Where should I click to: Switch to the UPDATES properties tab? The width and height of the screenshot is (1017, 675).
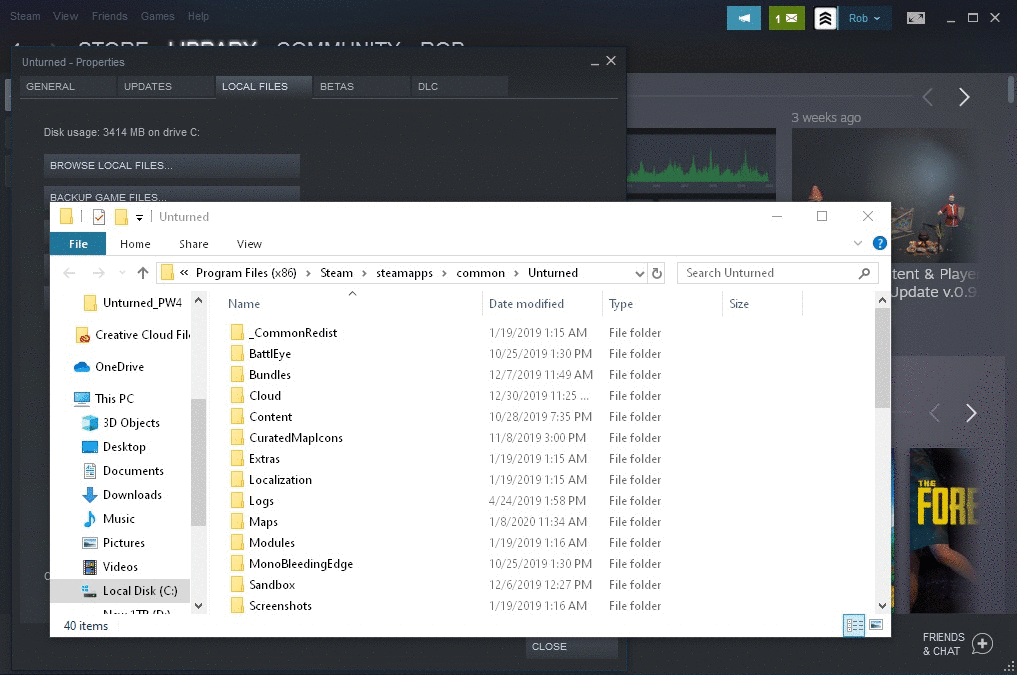165,87
